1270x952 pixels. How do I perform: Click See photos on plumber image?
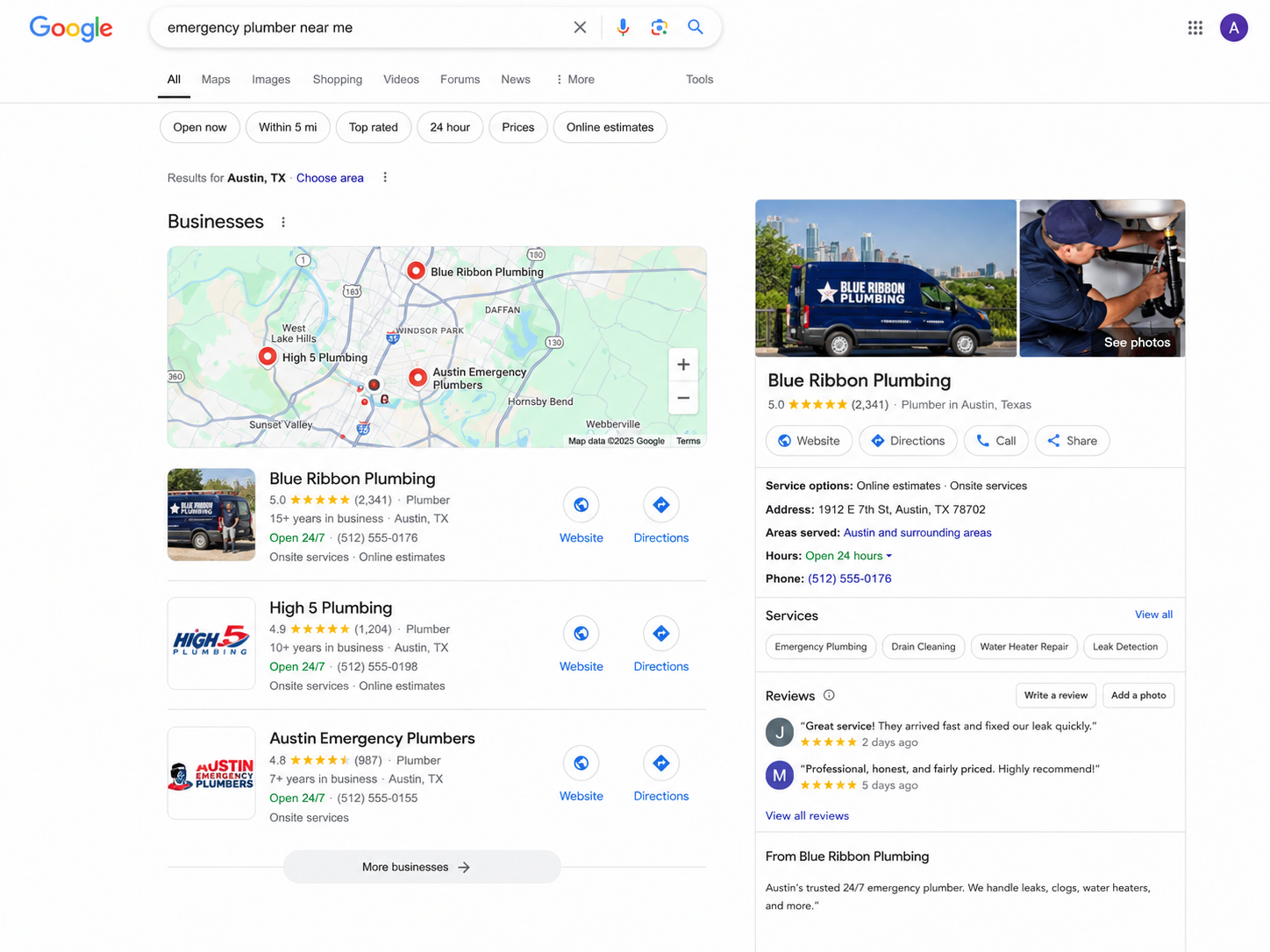(1137, 343)
